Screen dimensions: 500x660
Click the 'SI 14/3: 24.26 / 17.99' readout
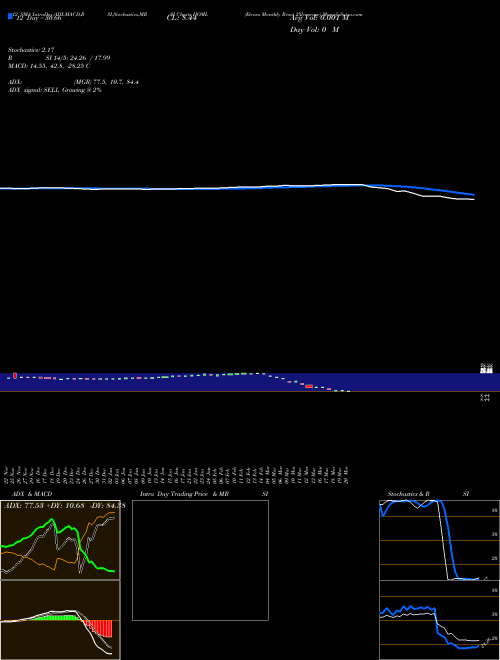click(78, 58)
